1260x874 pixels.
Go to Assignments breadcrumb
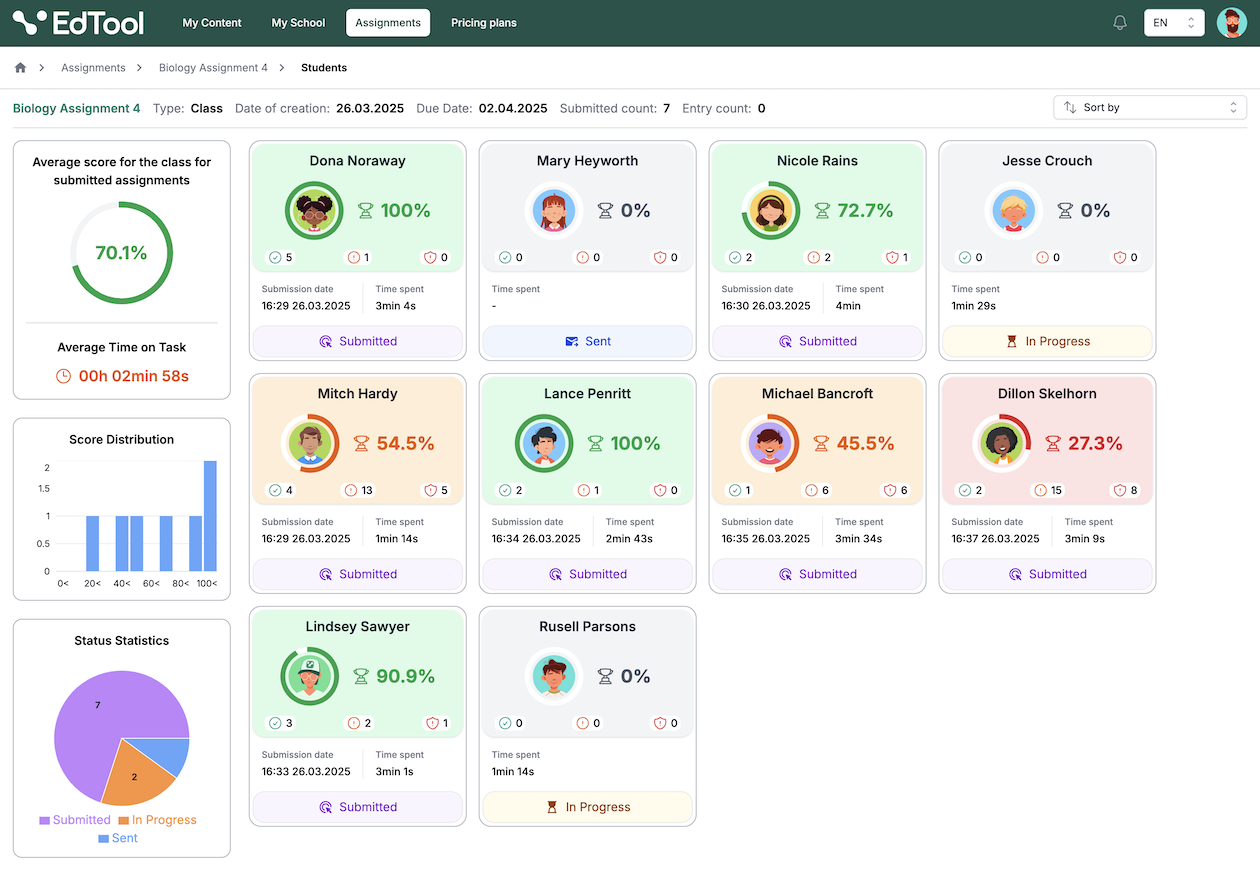coord(93,68)
